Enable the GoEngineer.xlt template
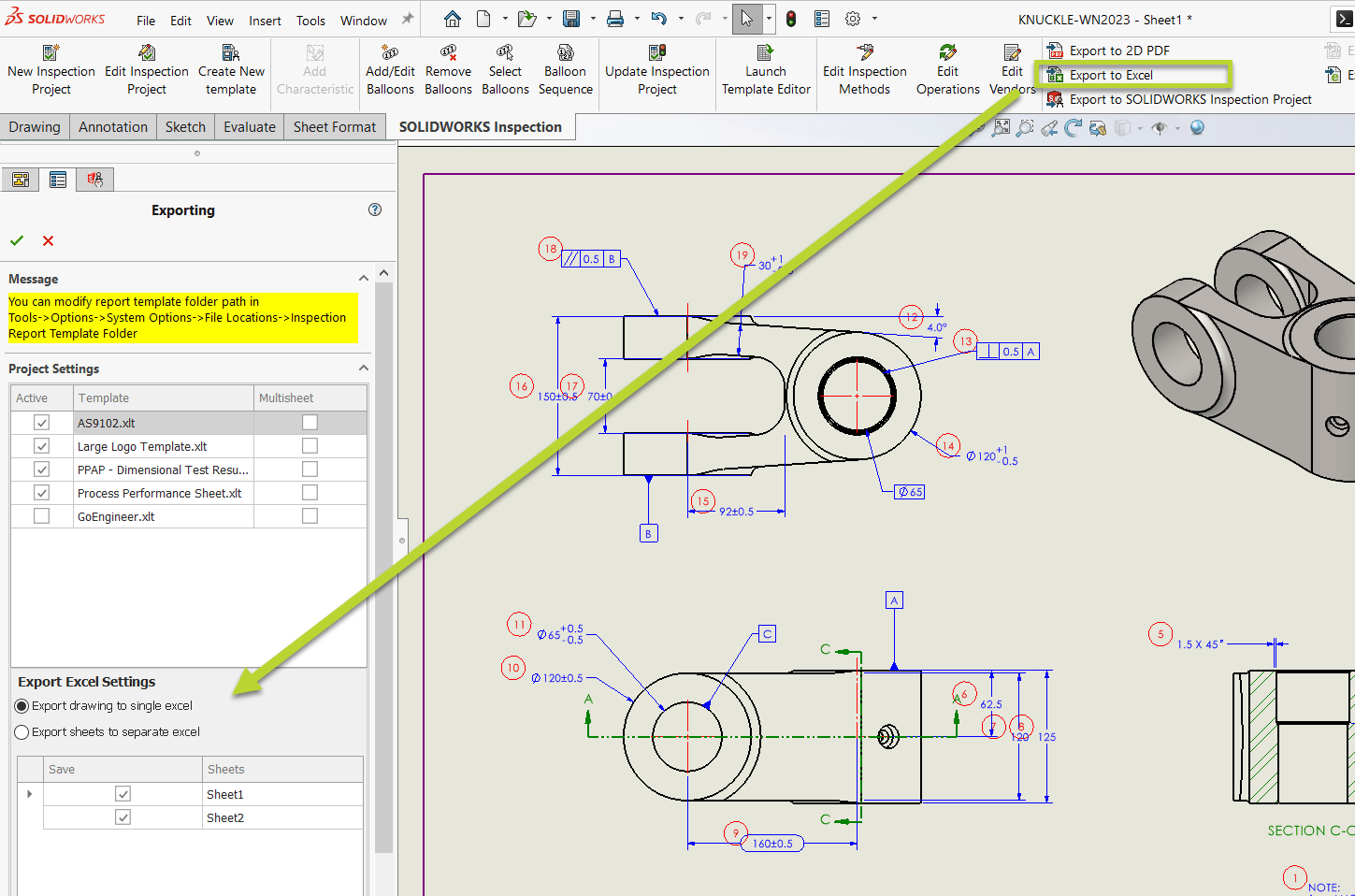Screen dimensions: 1355x896 41,515
